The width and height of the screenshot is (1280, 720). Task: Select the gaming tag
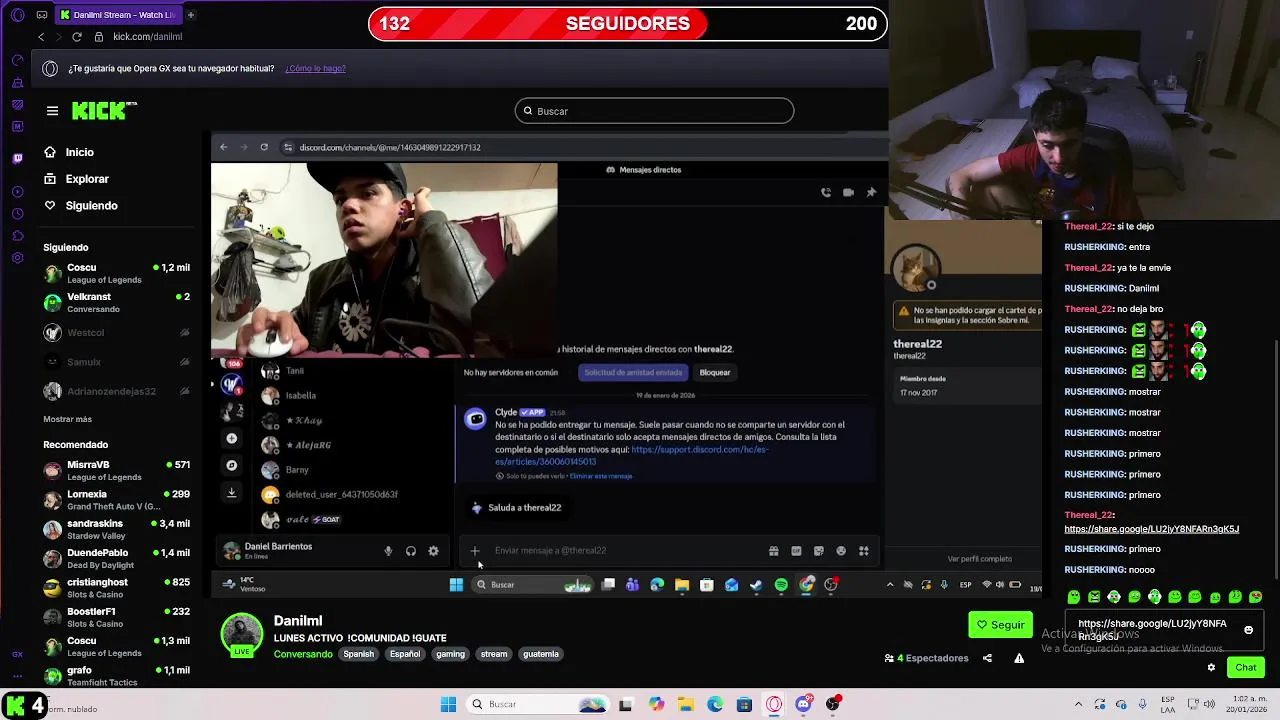[x=450, y=654]
